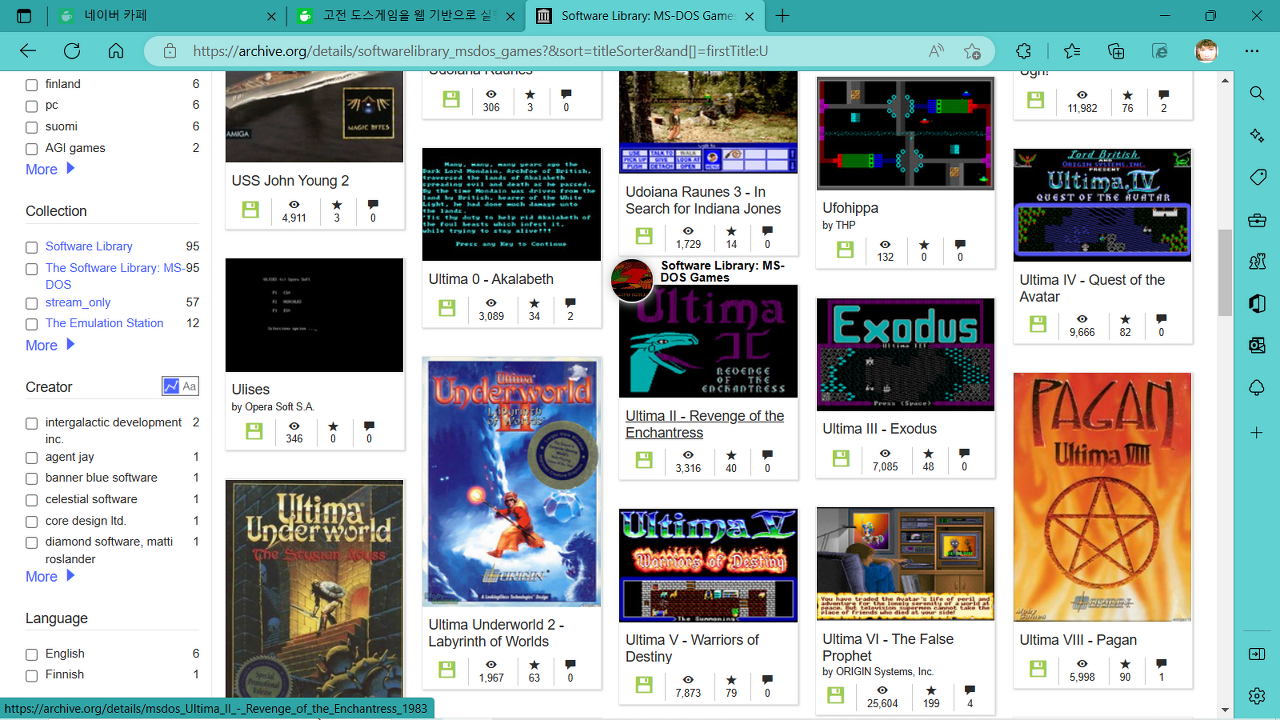Open Ultima VIII Pagan cover thumbnail
Screen dimensions: 1280x720
coord(1102,497)
